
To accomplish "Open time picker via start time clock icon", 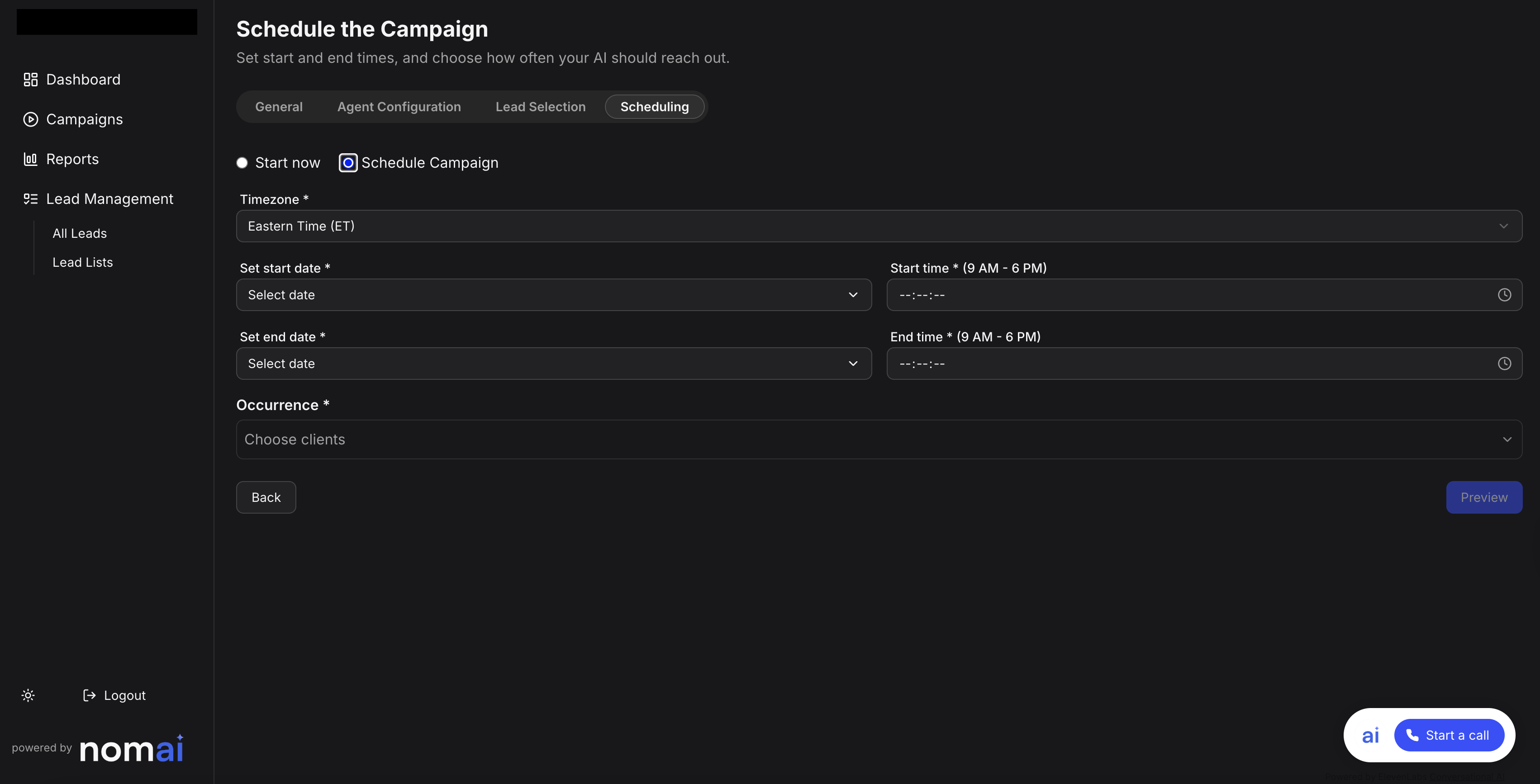I will [x=1504, y=295].
